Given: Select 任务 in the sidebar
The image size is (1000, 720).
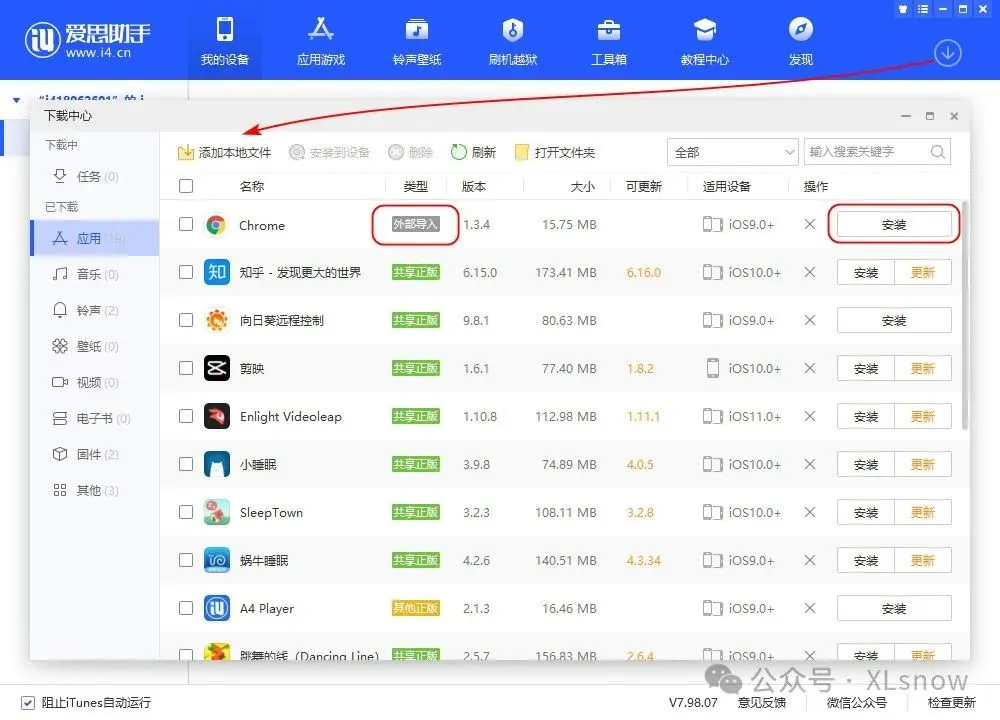Looking at the screenshot, I should (x=94, y=177).
